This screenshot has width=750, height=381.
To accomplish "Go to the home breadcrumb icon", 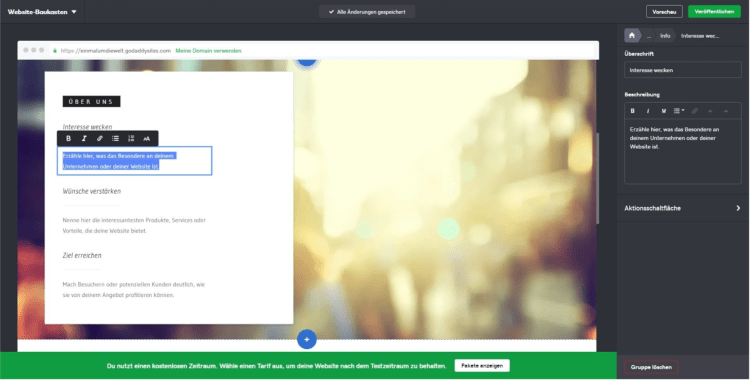I will click(x=632, y=35).
